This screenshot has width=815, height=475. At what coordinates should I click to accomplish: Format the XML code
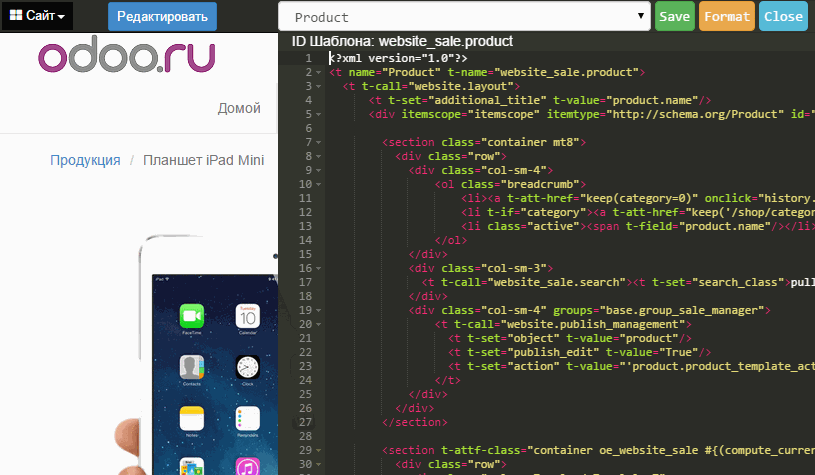pyautogui.click(x=727, y=17)
